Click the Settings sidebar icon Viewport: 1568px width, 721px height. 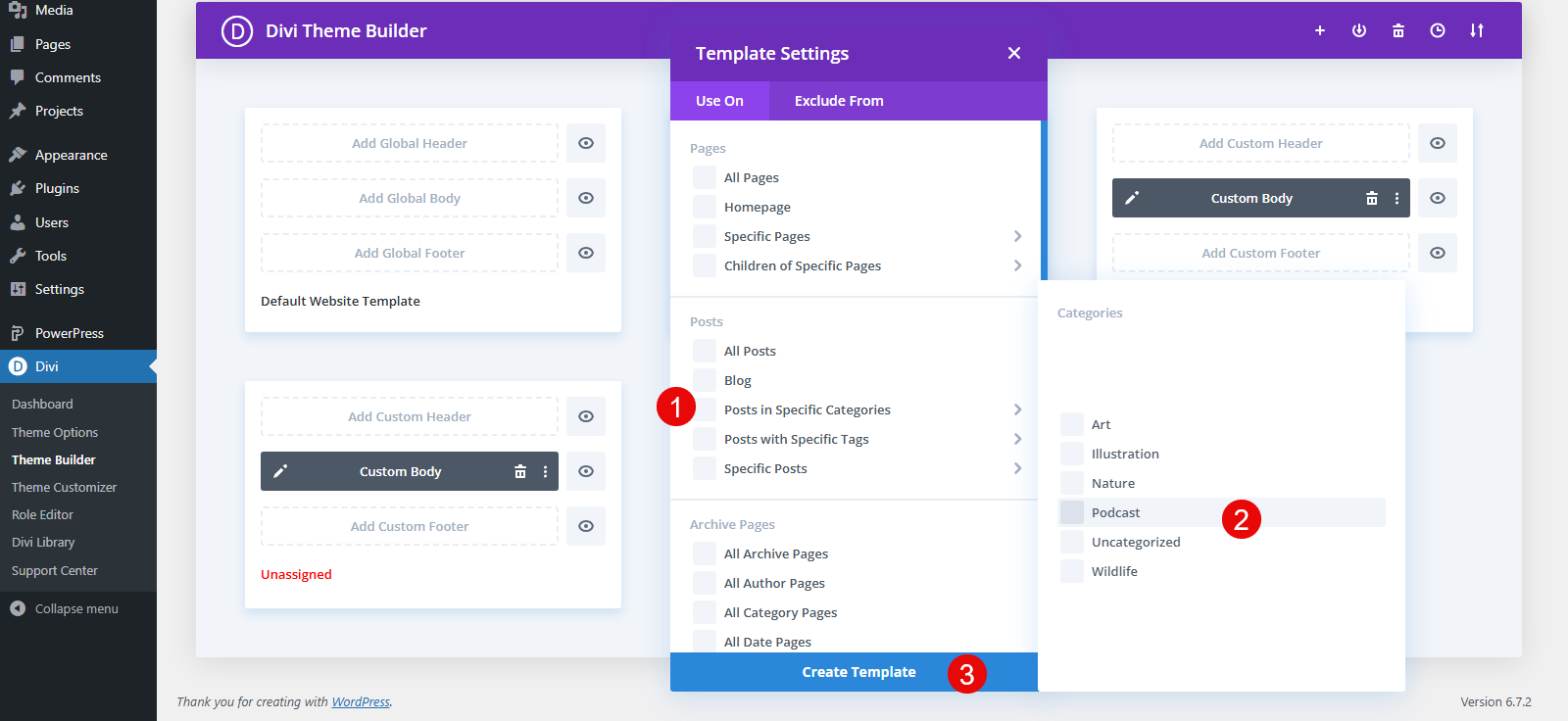[18, 289]
